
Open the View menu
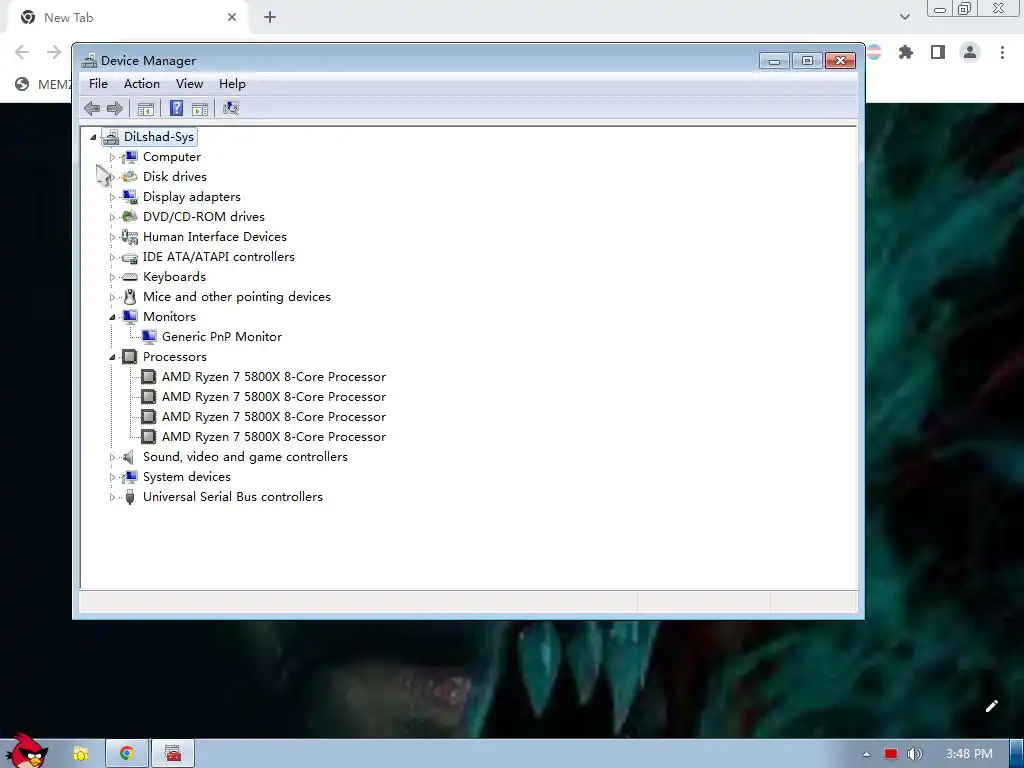[189, 84]
